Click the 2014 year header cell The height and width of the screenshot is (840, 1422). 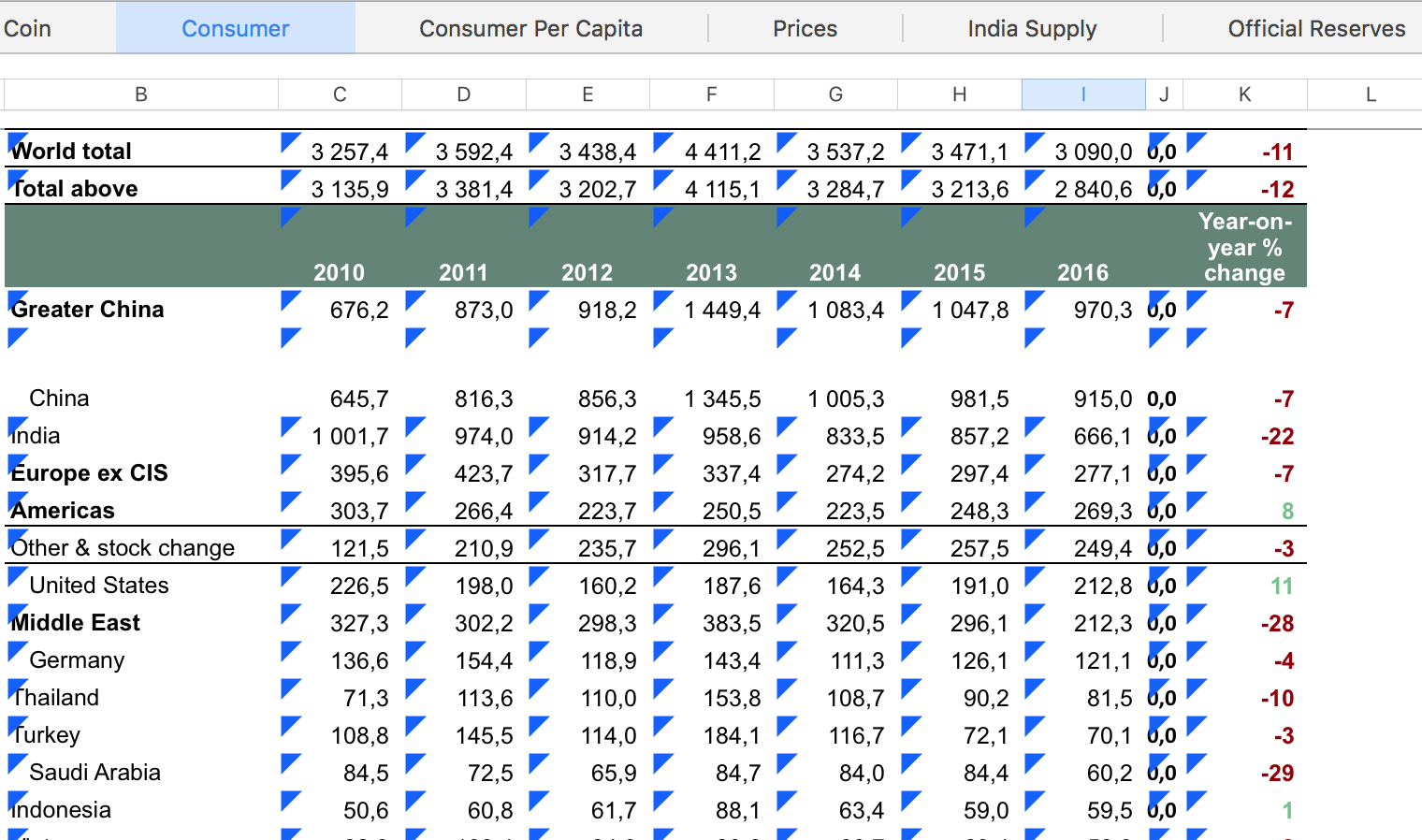834,272
